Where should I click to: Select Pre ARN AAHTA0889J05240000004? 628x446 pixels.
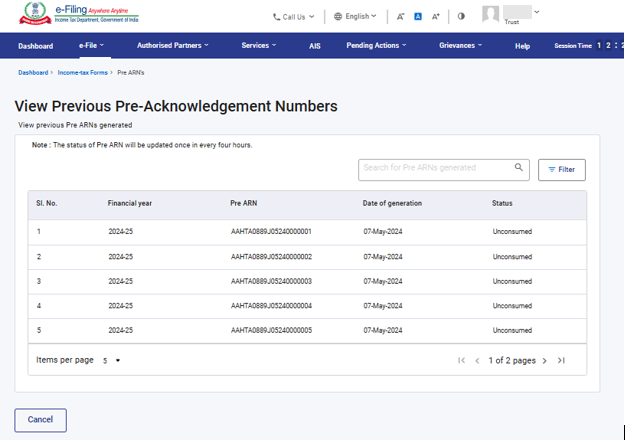tap(271, 306)
